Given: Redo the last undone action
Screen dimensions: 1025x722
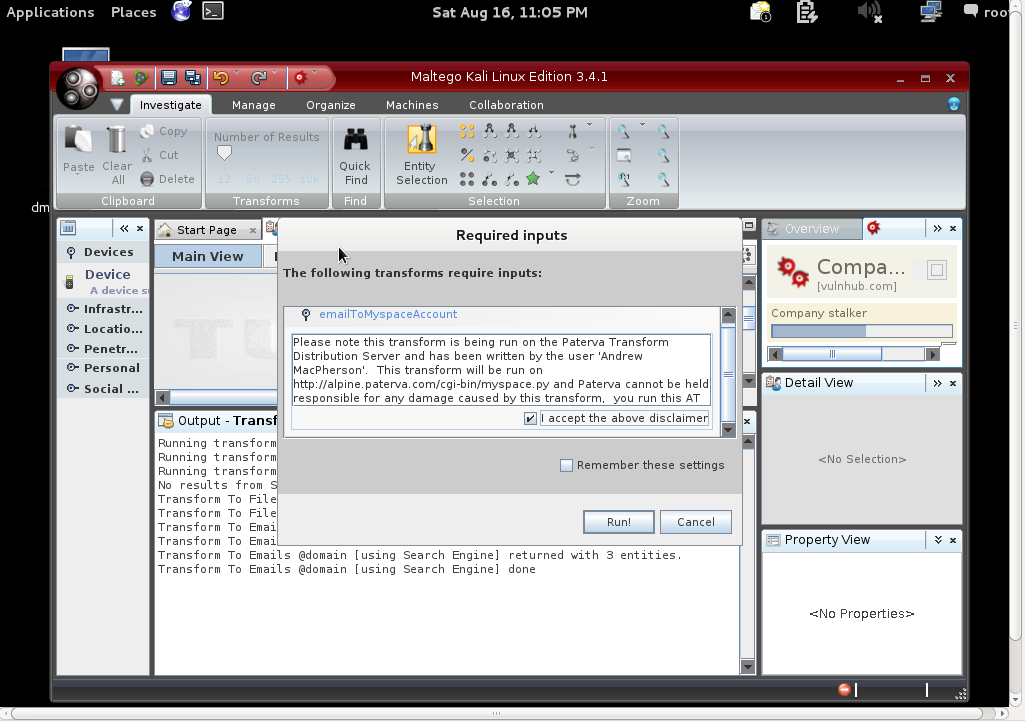Looking at the screenshot, I should [259, 78].
